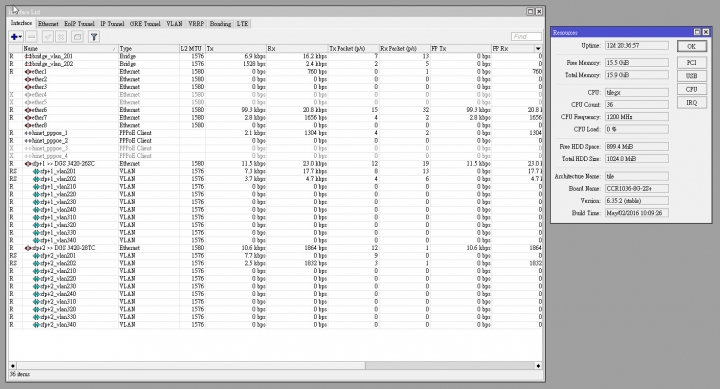The width and height of the screenshot is (720, 389).
Task: Click the Disable (X) toolbar button
Action: 61,37
